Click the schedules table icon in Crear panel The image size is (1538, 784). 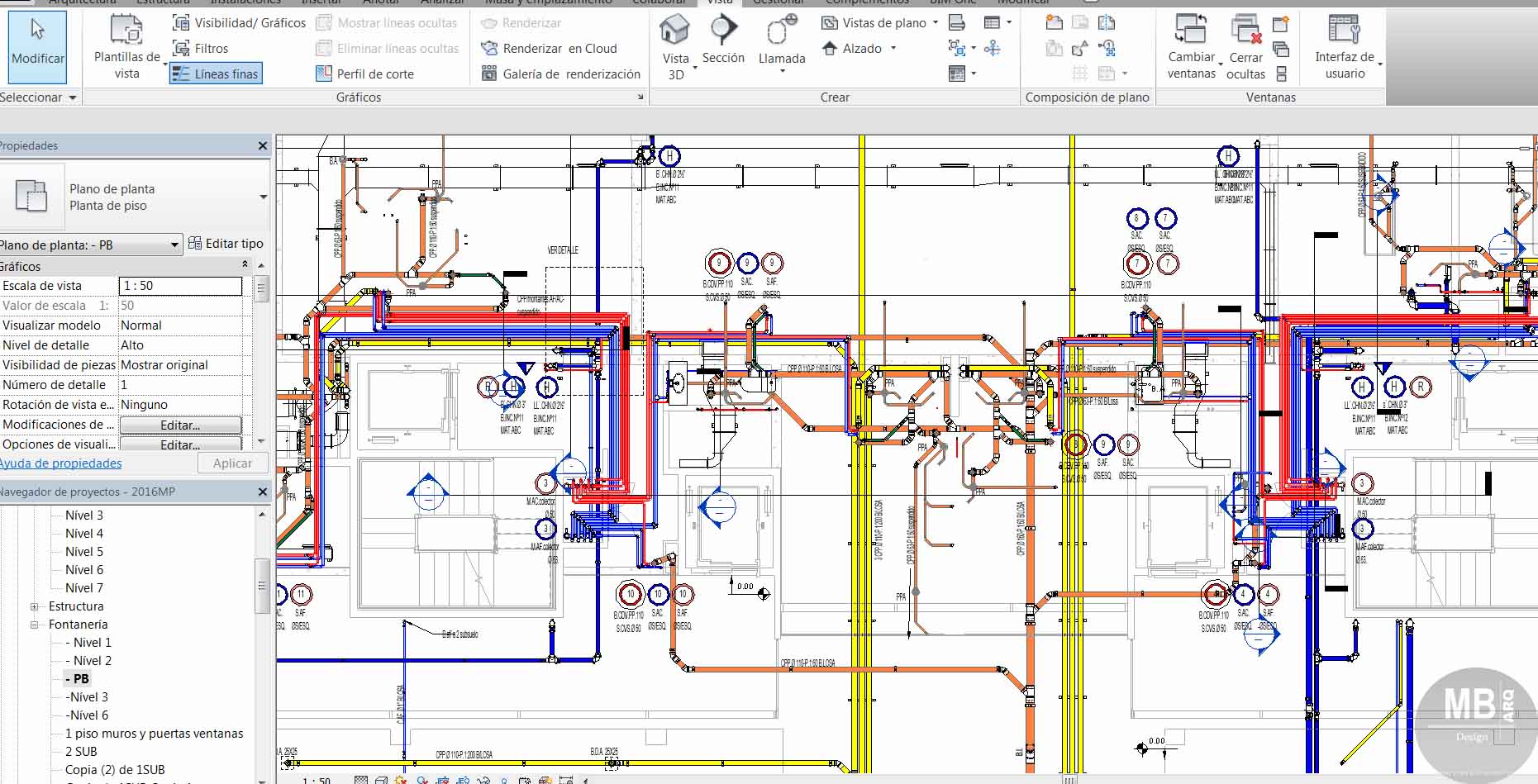(x=993, y=23)
